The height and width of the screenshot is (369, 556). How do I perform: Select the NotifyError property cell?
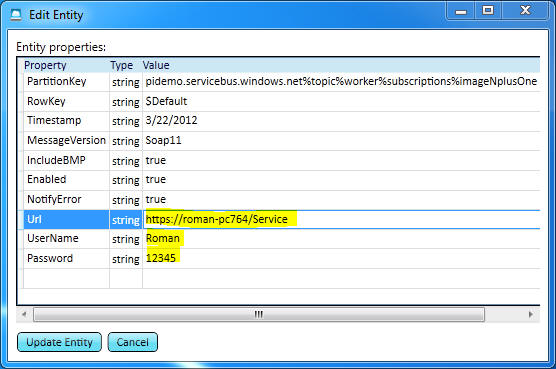point(66,200)
